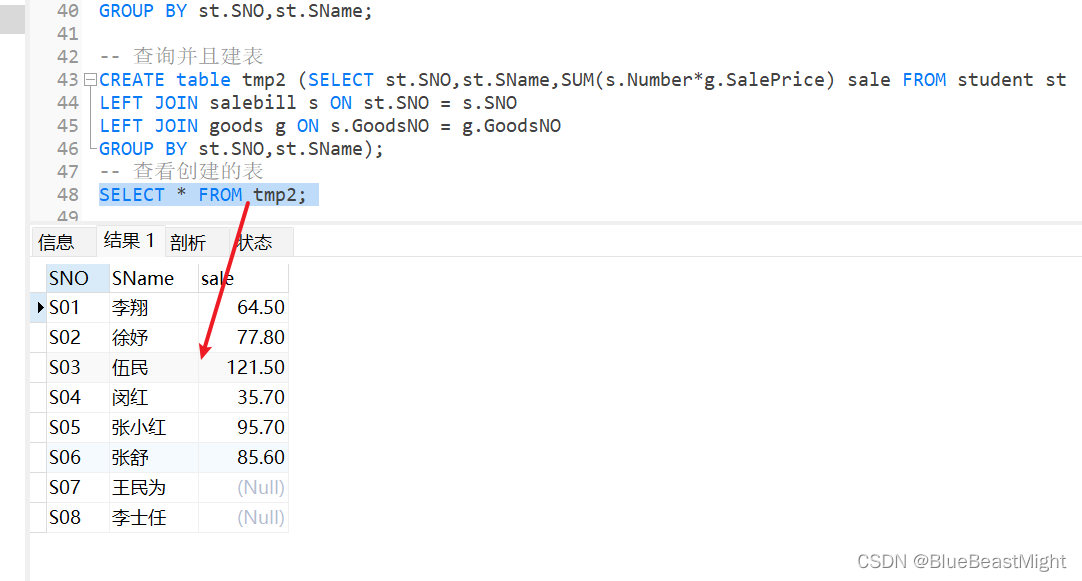Select cell S02 in SNO column
The height and width of the screenshot is (581, 1082).
pyautogui.click(x=78, y=337)
